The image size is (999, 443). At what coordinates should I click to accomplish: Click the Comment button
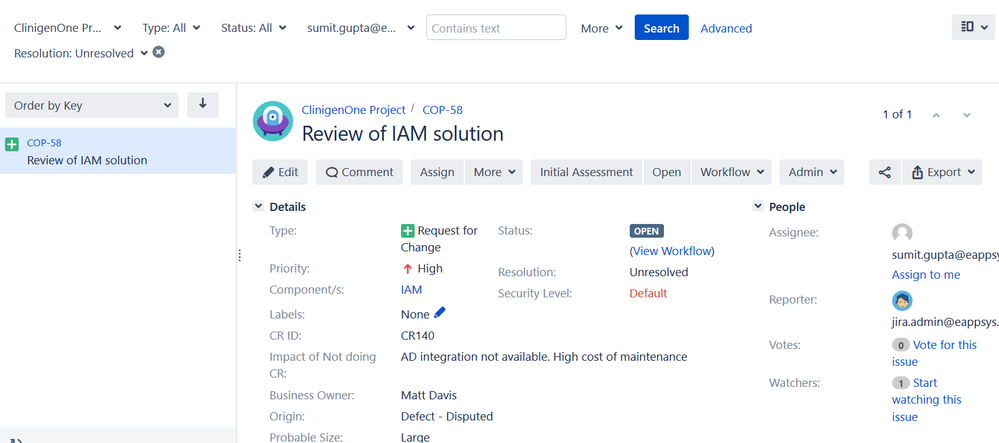[359, 172]
